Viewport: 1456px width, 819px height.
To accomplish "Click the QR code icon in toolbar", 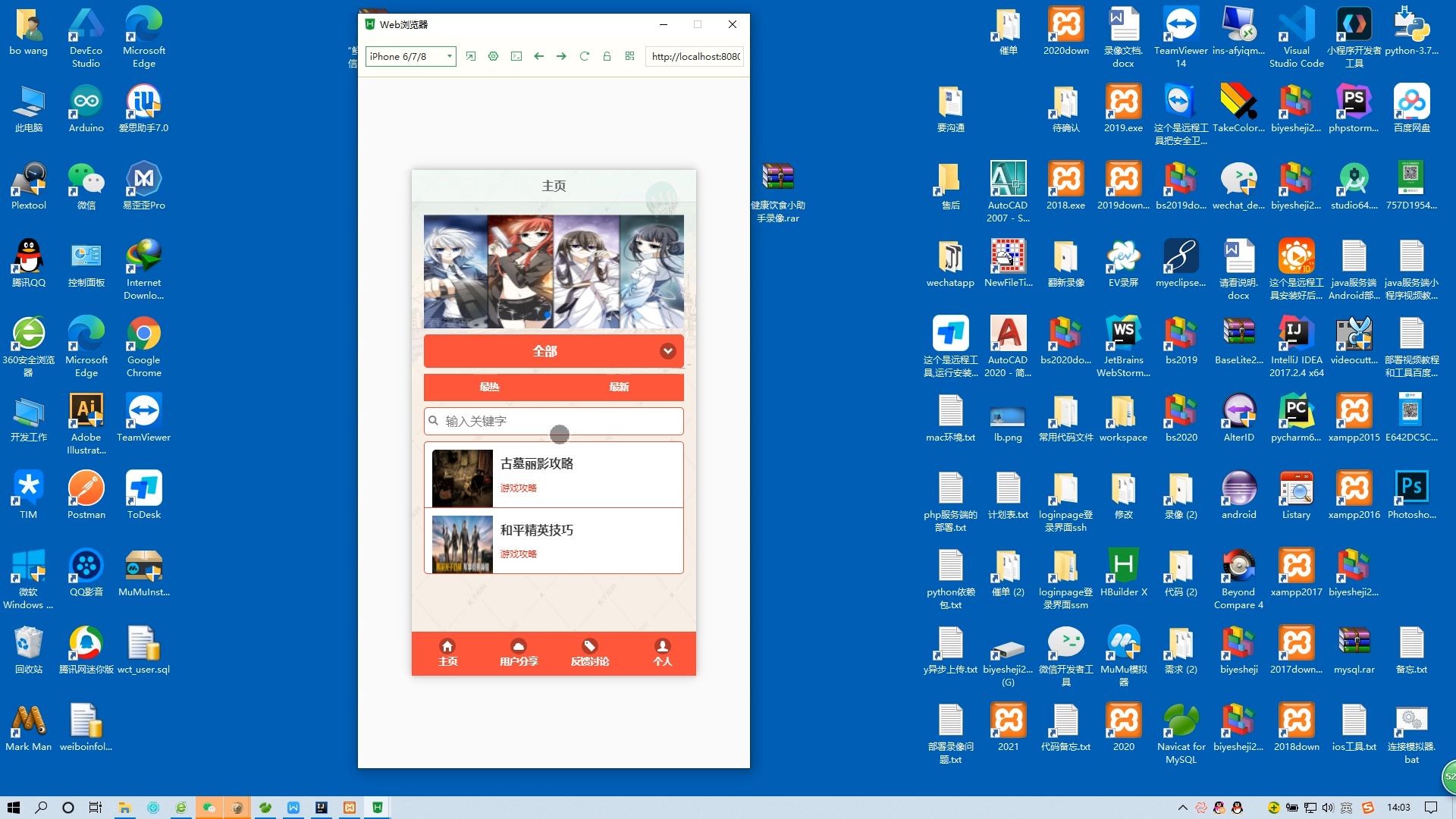I will tap(629, 56).
